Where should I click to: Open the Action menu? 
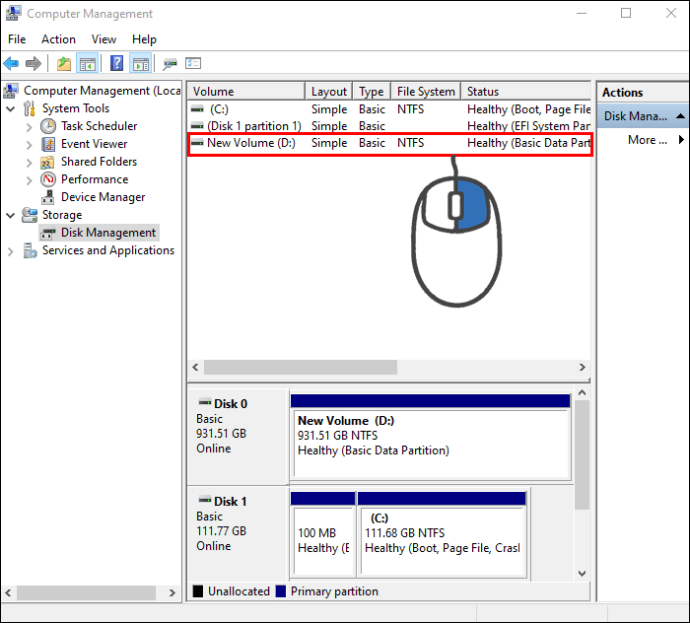59,39
